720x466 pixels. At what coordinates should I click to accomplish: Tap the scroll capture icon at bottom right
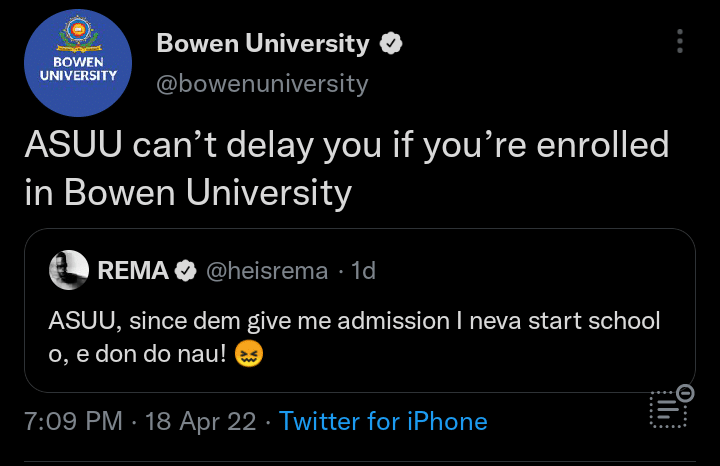(666, 410)
